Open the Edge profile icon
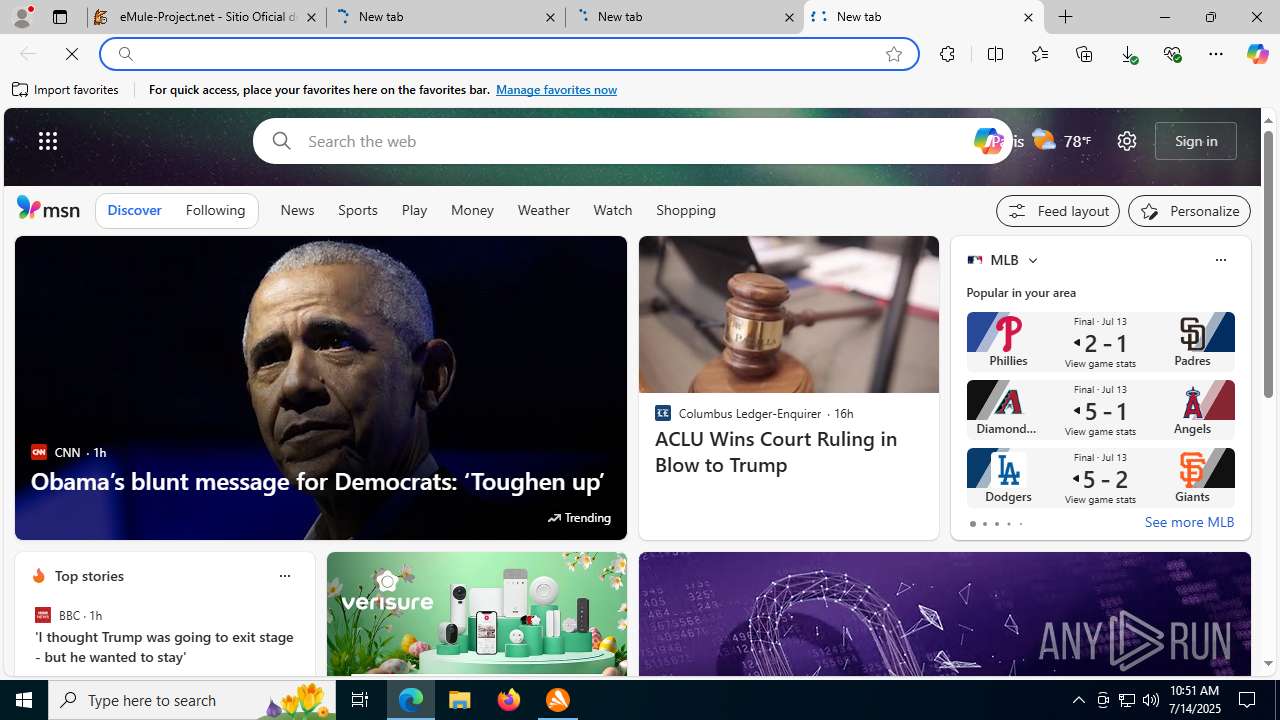Viewport: 1280px width, 720px height. coord(21,17)
